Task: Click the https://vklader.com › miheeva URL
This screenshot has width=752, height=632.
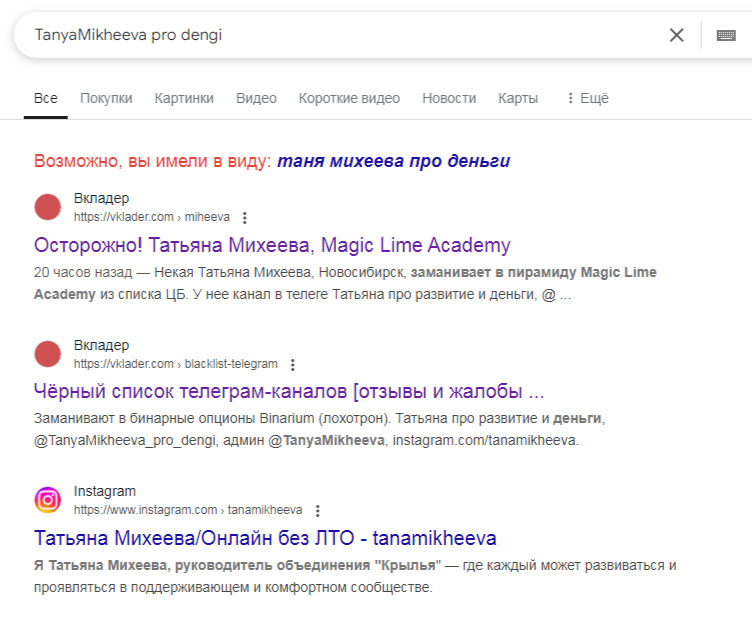Action: pos(152,217)
